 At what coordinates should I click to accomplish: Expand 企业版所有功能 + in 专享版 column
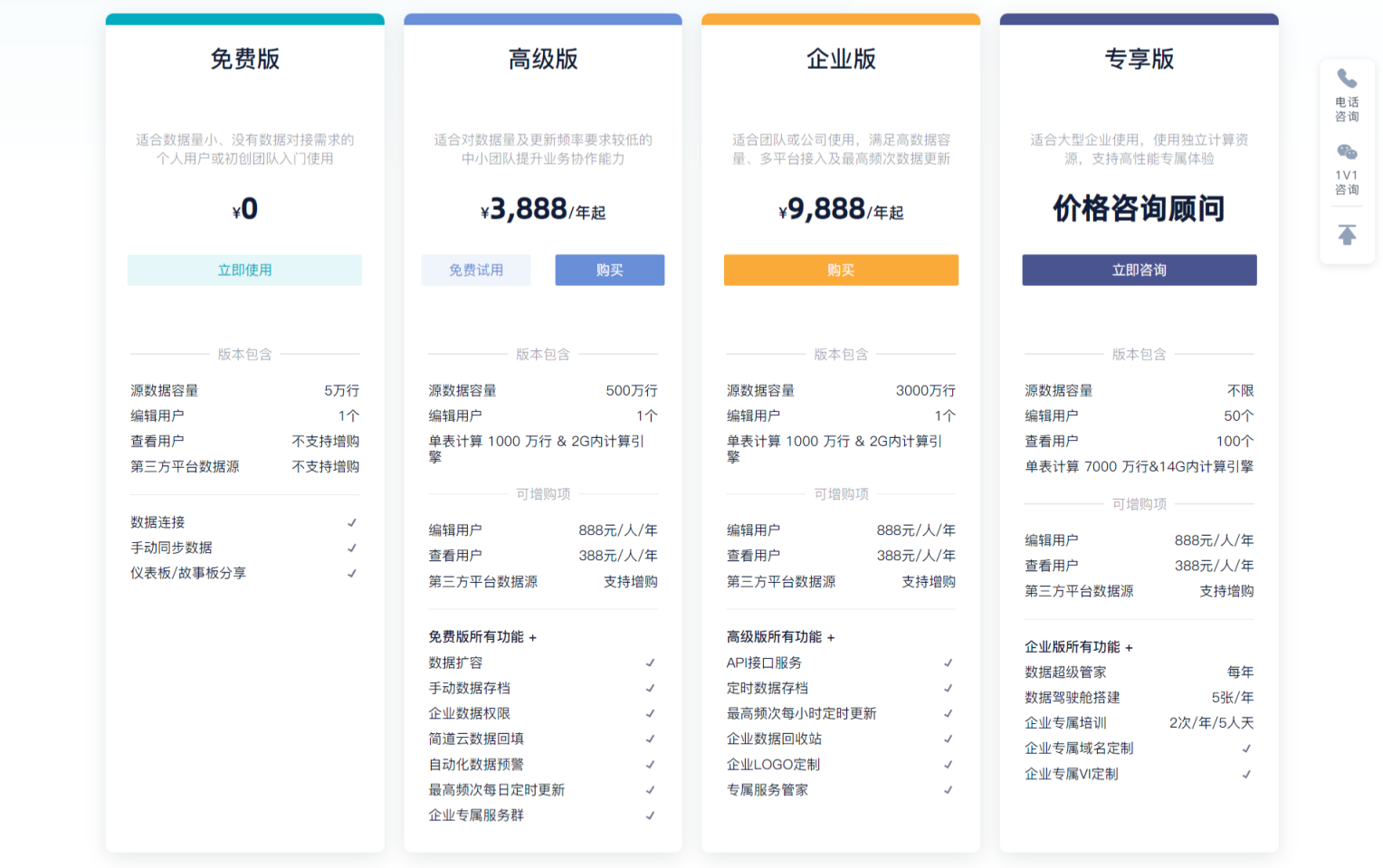[x=1078, y=647]
